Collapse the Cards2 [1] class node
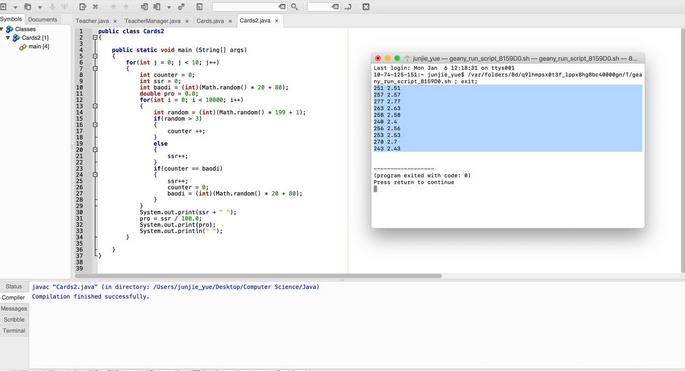Screen dimensions: 685x371 8,38
